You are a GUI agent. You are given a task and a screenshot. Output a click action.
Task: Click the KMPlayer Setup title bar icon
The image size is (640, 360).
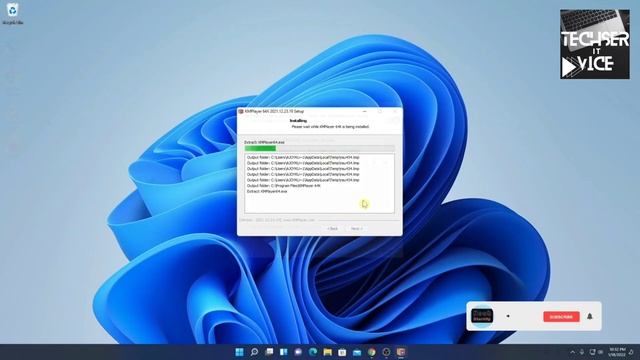coord(241,111)
